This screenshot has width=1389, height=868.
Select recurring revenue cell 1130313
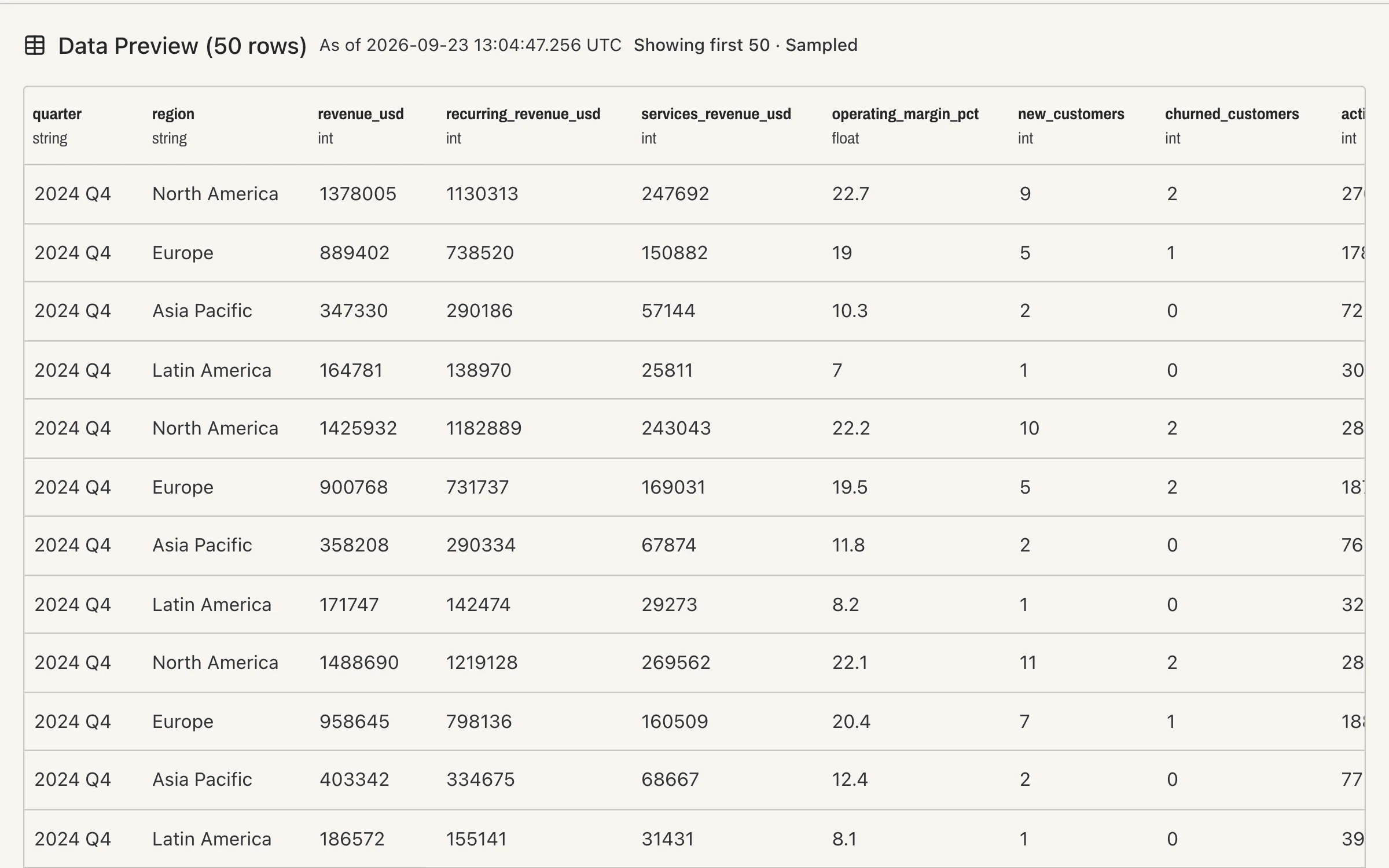coord(482,194)
